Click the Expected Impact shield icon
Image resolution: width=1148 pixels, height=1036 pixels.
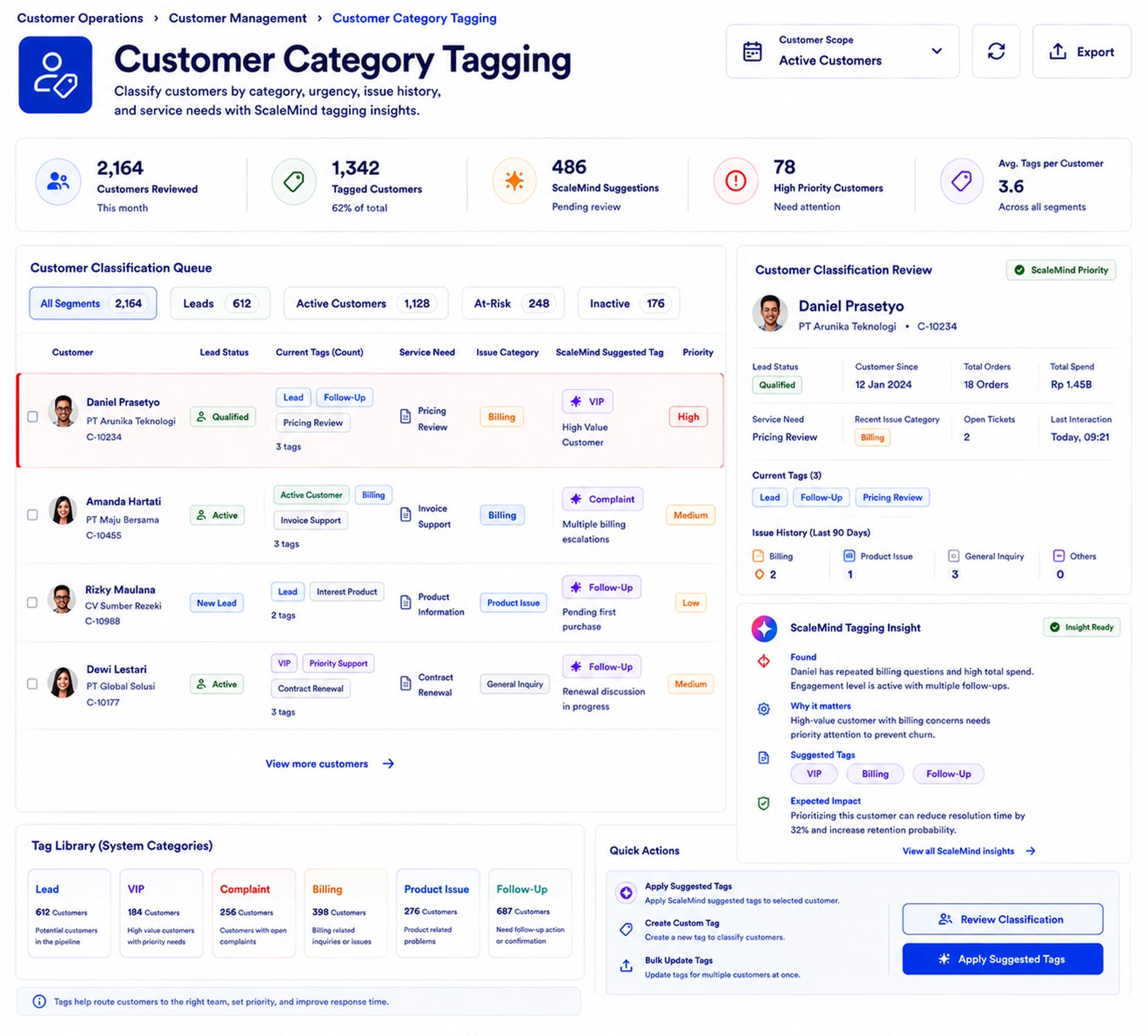[763, 803]
